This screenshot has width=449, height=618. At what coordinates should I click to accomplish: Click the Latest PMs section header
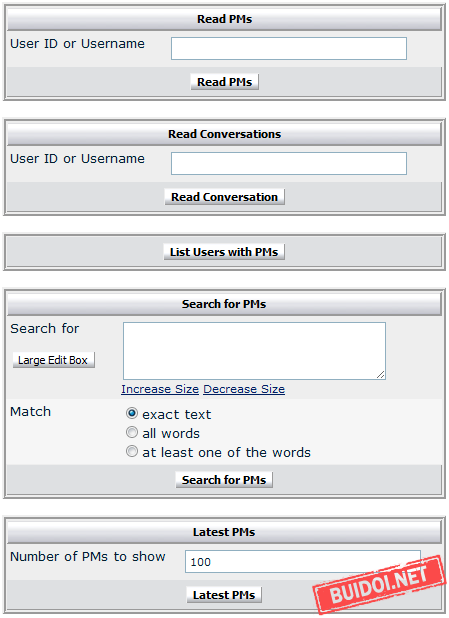click(224, 532)
